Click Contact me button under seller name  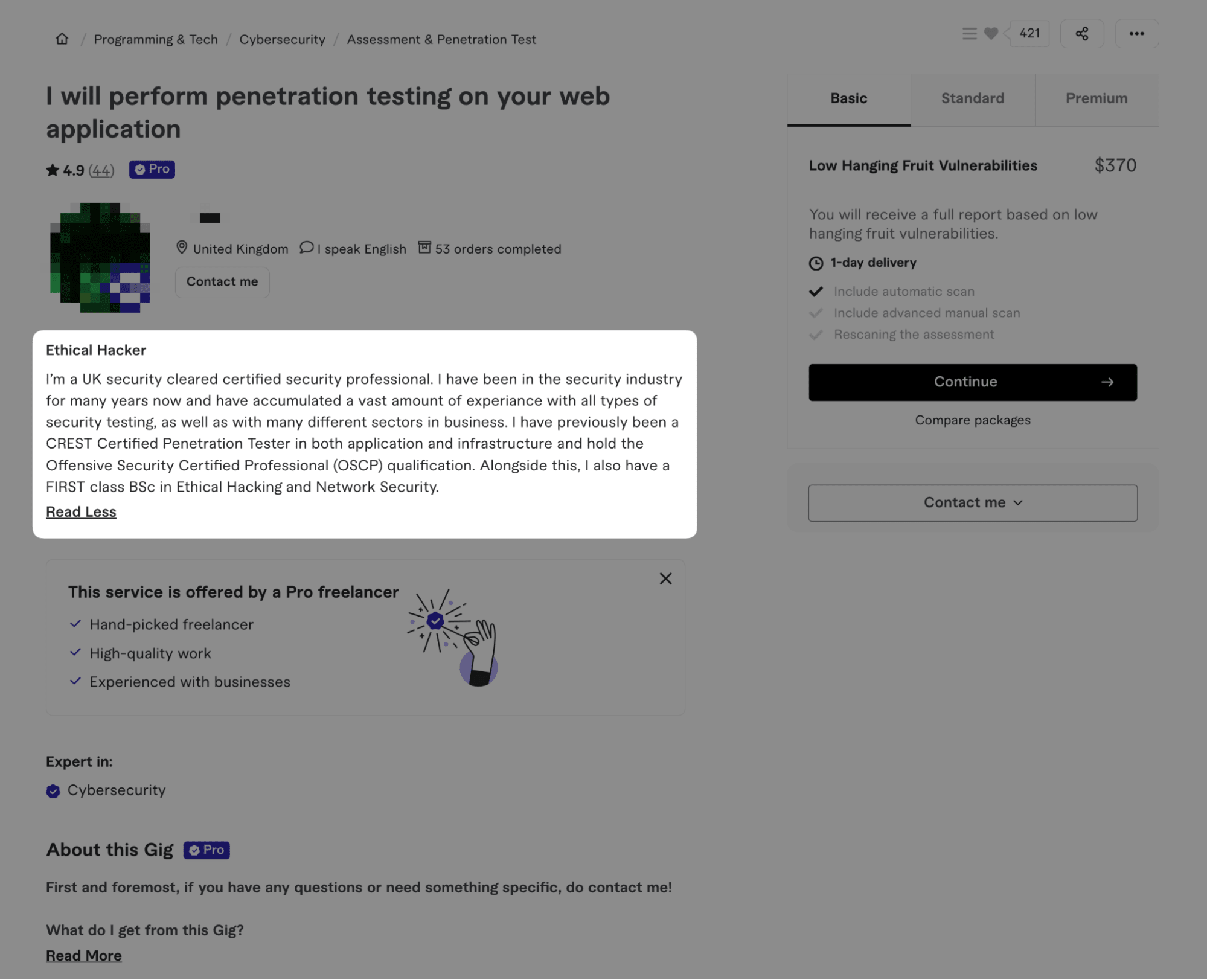222,282
